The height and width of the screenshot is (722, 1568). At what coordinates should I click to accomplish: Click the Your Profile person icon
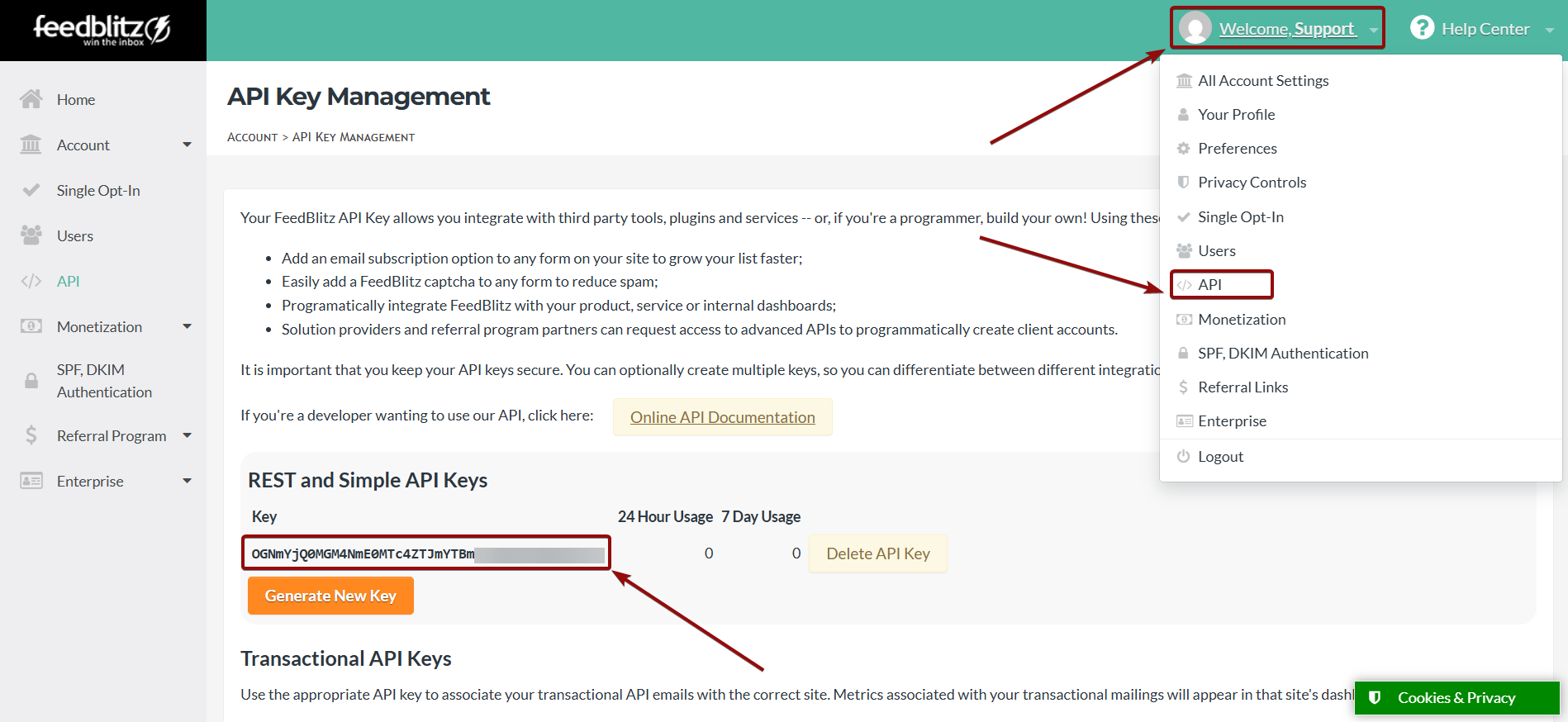1184,114
